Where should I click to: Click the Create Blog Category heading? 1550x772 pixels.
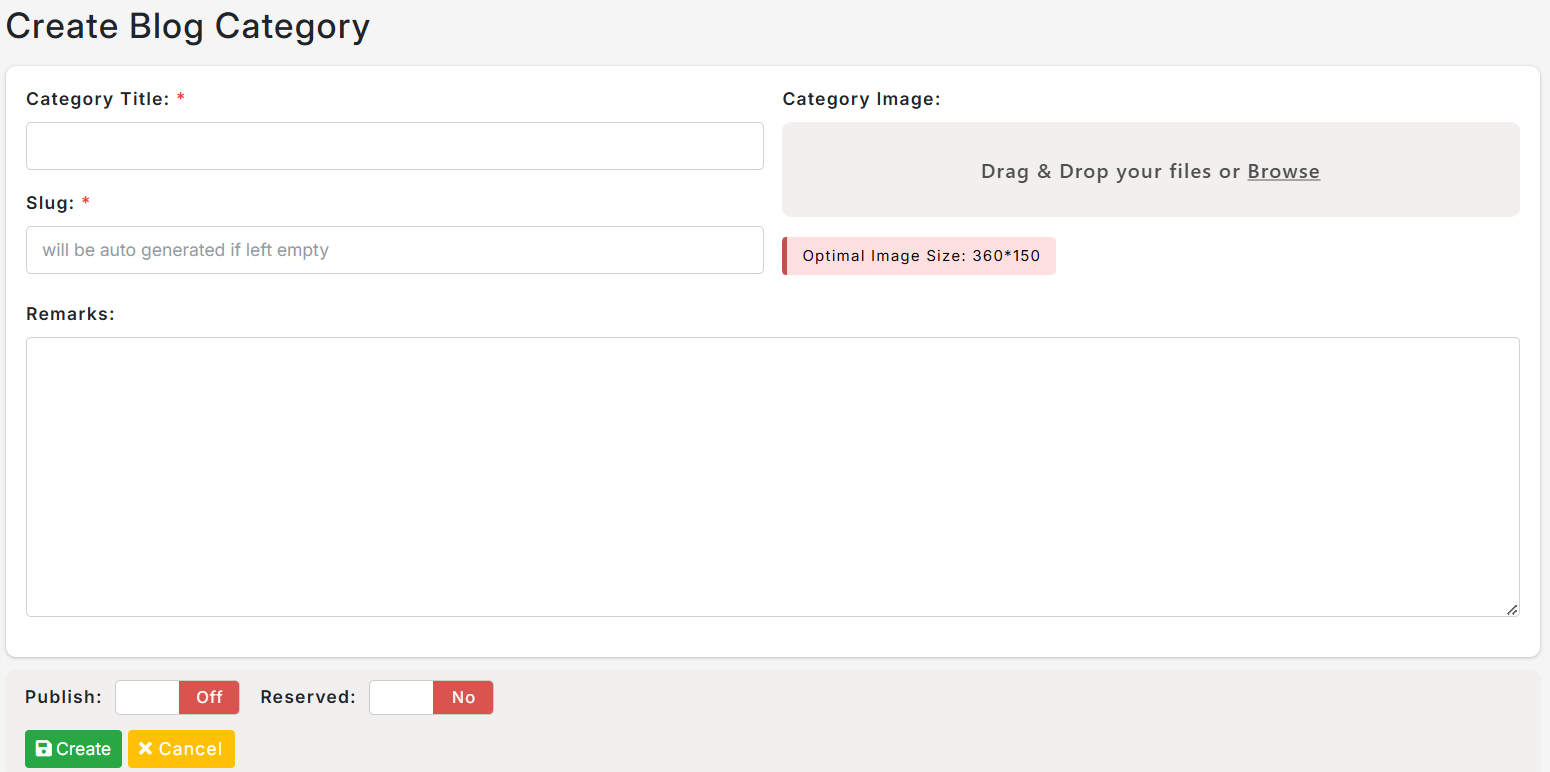[x=188, y=26]
